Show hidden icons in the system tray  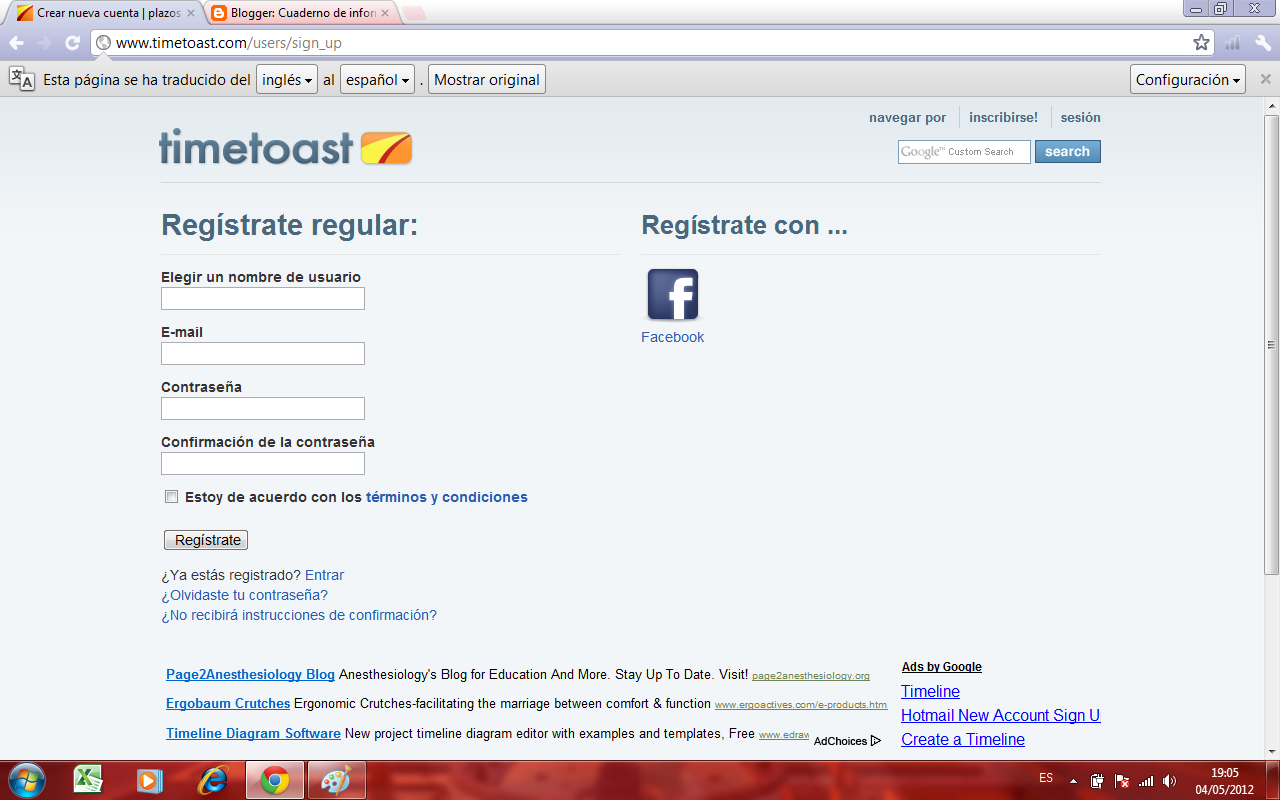[x=1075, y=779]
